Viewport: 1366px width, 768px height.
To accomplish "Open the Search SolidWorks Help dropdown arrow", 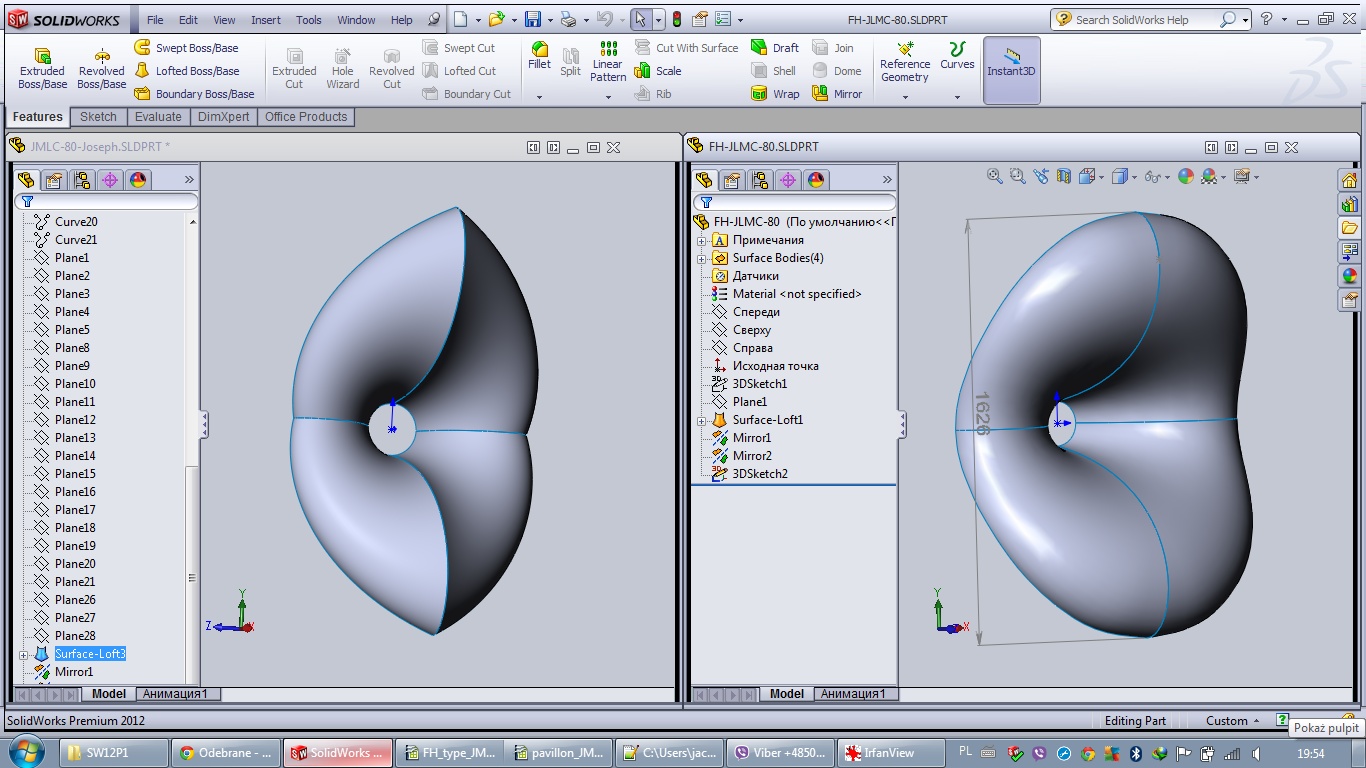I will coord(1246,19).
